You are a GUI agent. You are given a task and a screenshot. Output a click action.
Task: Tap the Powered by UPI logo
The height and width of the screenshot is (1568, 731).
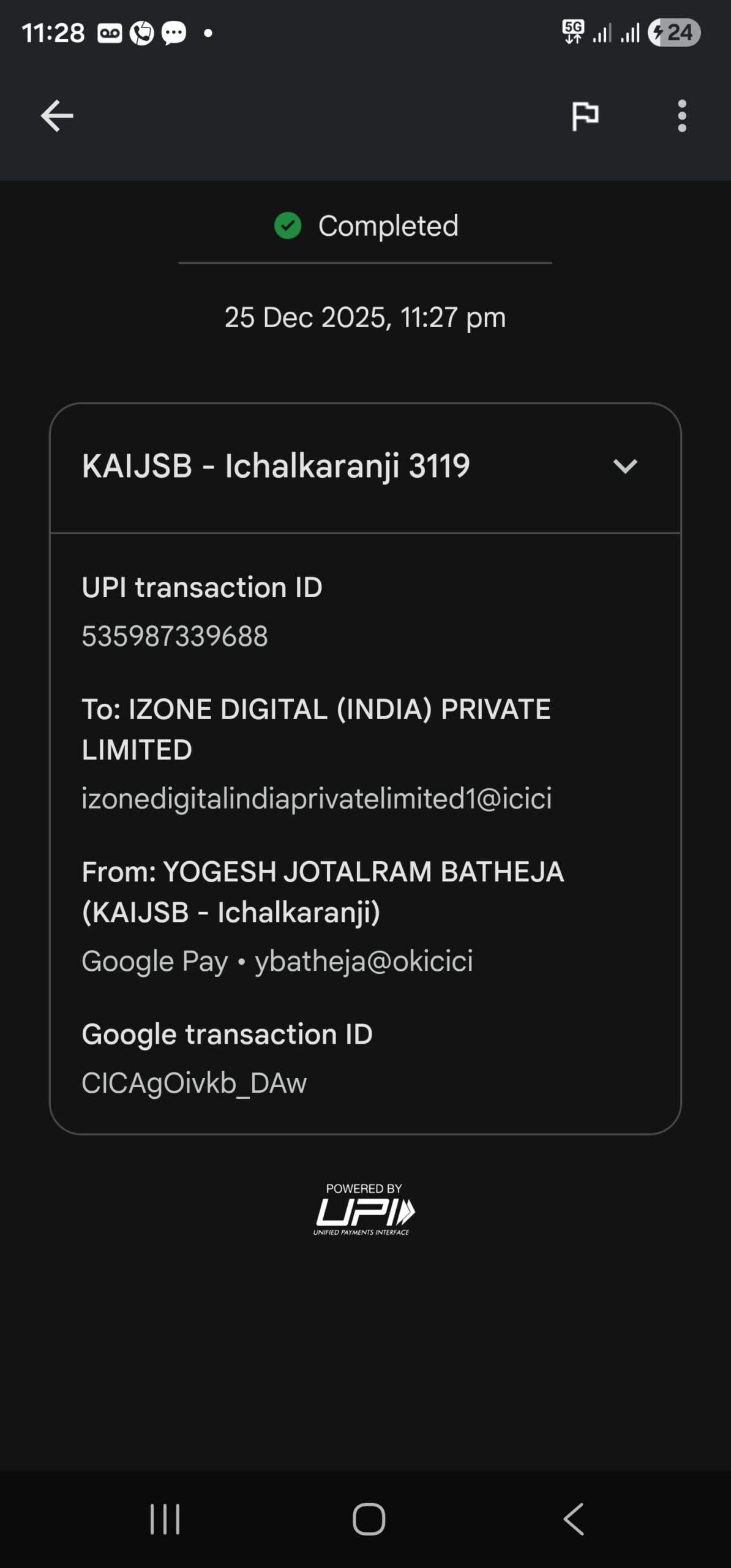click(364, 1208)
